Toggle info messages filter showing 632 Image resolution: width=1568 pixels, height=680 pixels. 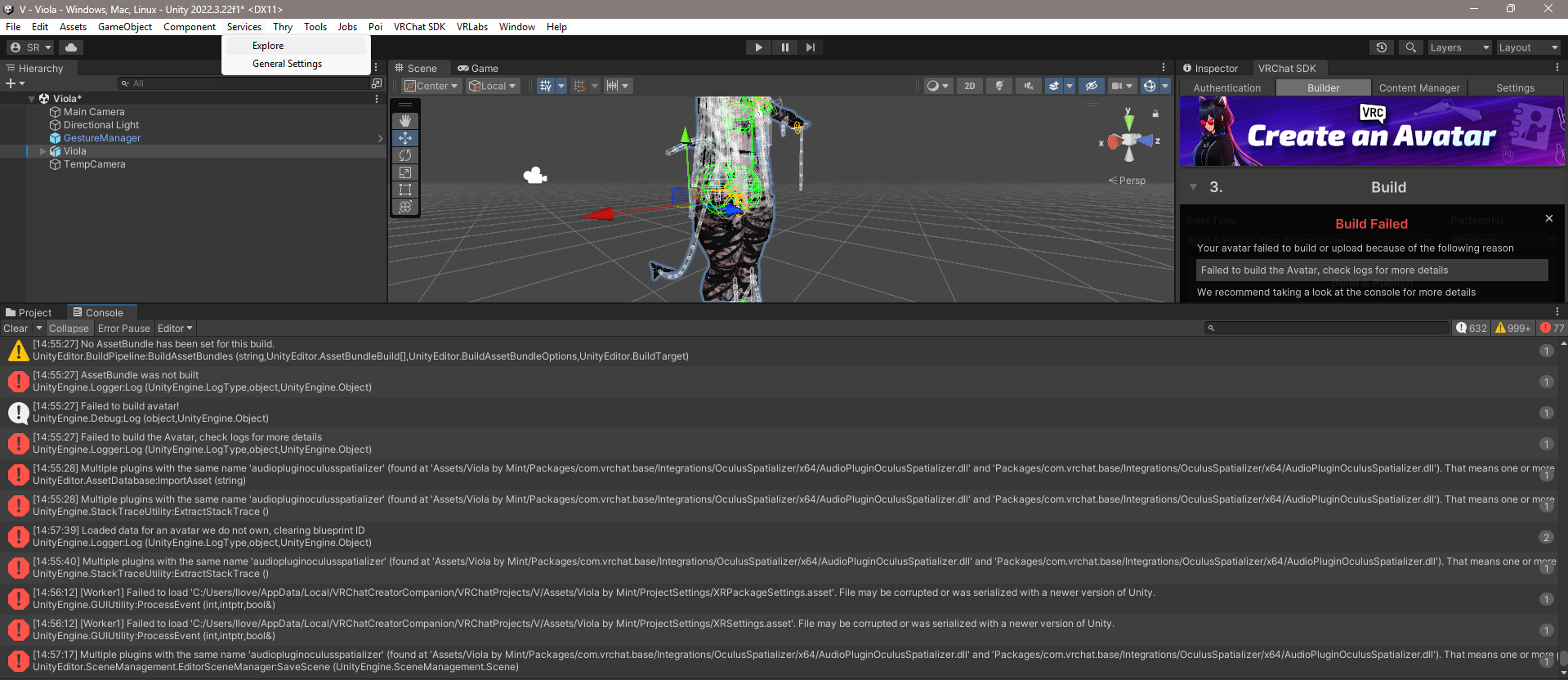(1472, 329)
